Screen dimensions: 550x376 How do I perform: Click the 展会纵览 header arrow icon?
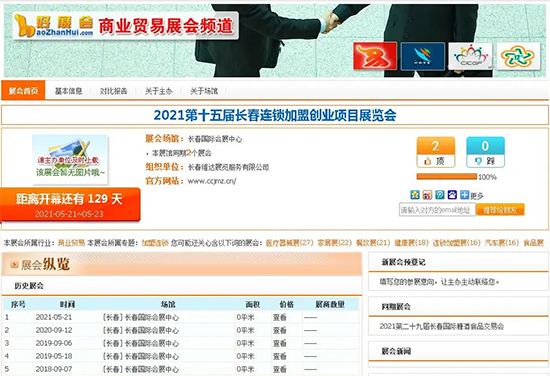14,265
